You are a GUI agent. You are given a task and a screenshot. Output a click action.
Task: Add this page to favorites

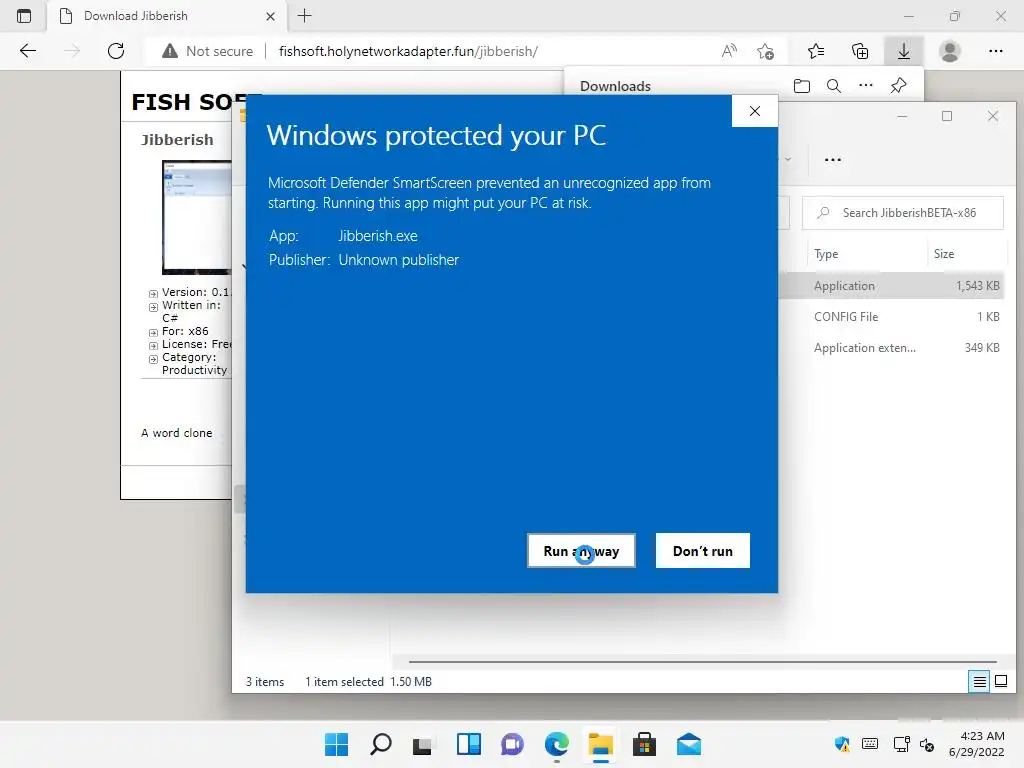coord(766,51)
